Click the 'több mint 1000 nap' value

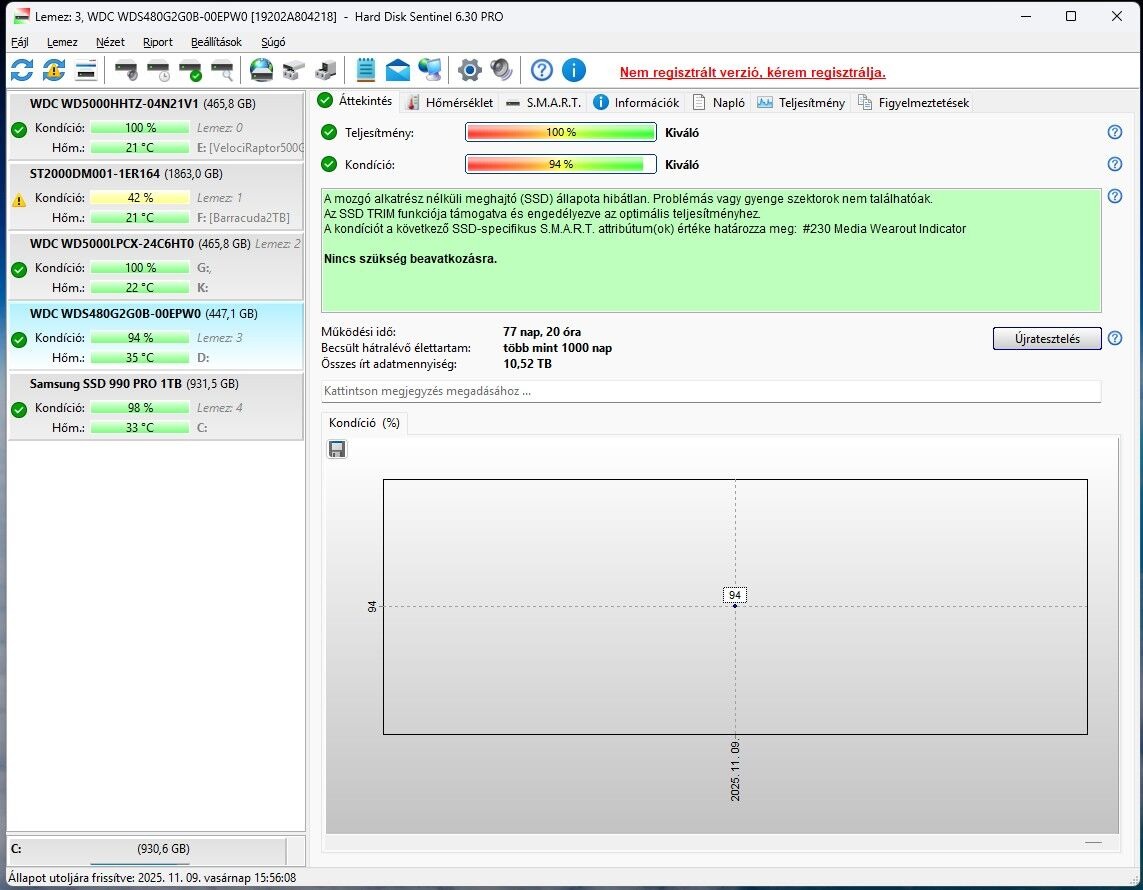coord(558,348)
